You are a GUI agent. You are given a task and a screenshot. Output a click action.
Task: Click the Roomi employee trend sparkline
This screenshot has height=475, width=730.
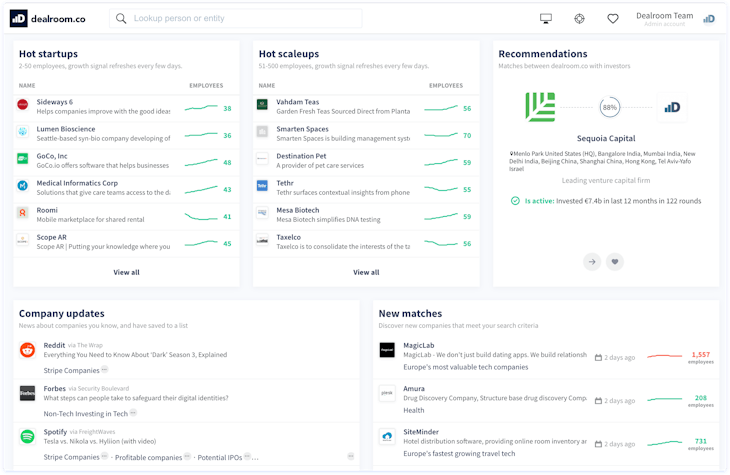[x=201, y=217]
